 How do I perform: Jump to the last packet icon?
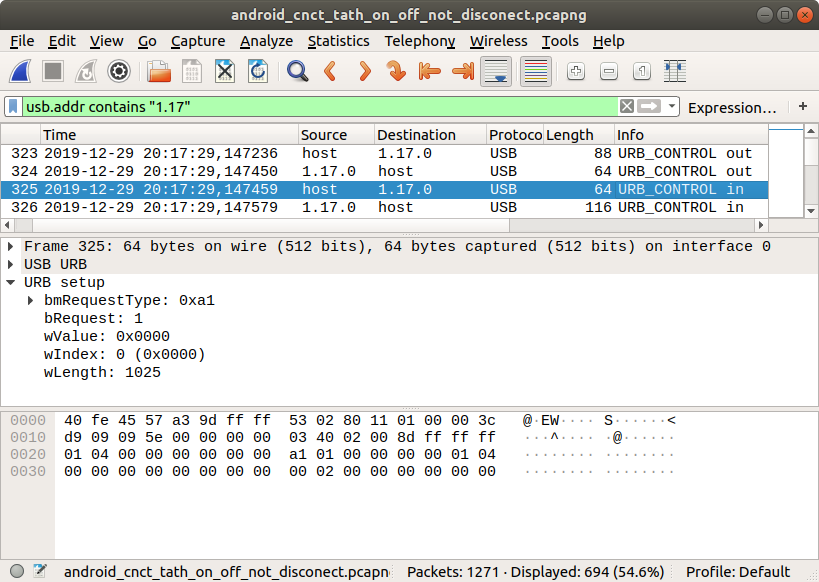point(463,71)
